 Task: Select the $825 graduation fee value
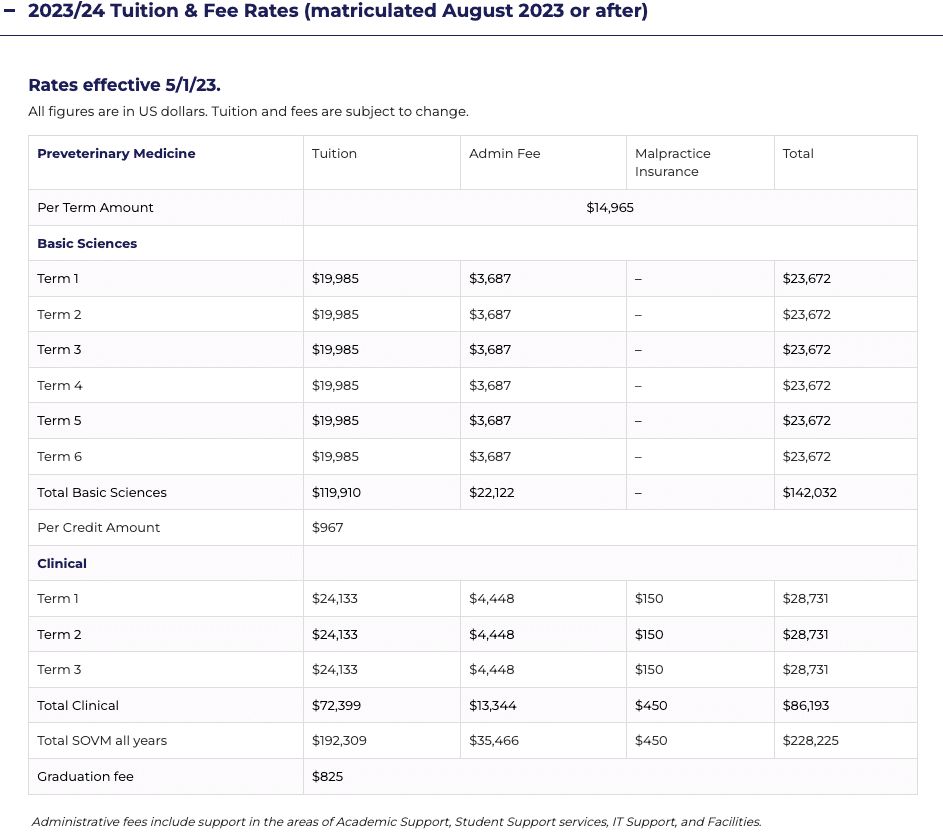click(x=327, y=777)
